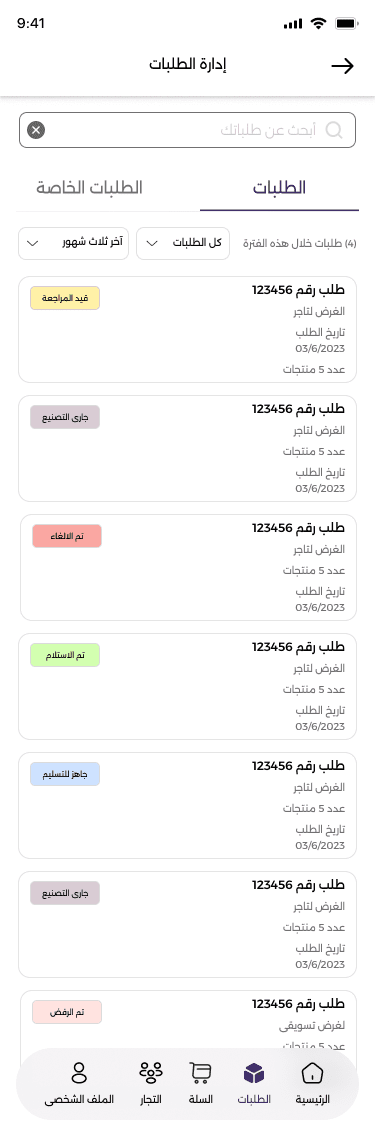
Task: Tap the yellow قيد المراجعة status badge
Action: point(65,298)
